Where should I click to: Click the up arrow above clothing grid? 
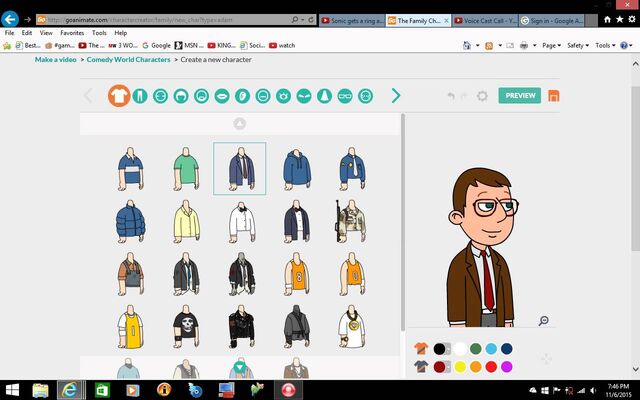240,123
